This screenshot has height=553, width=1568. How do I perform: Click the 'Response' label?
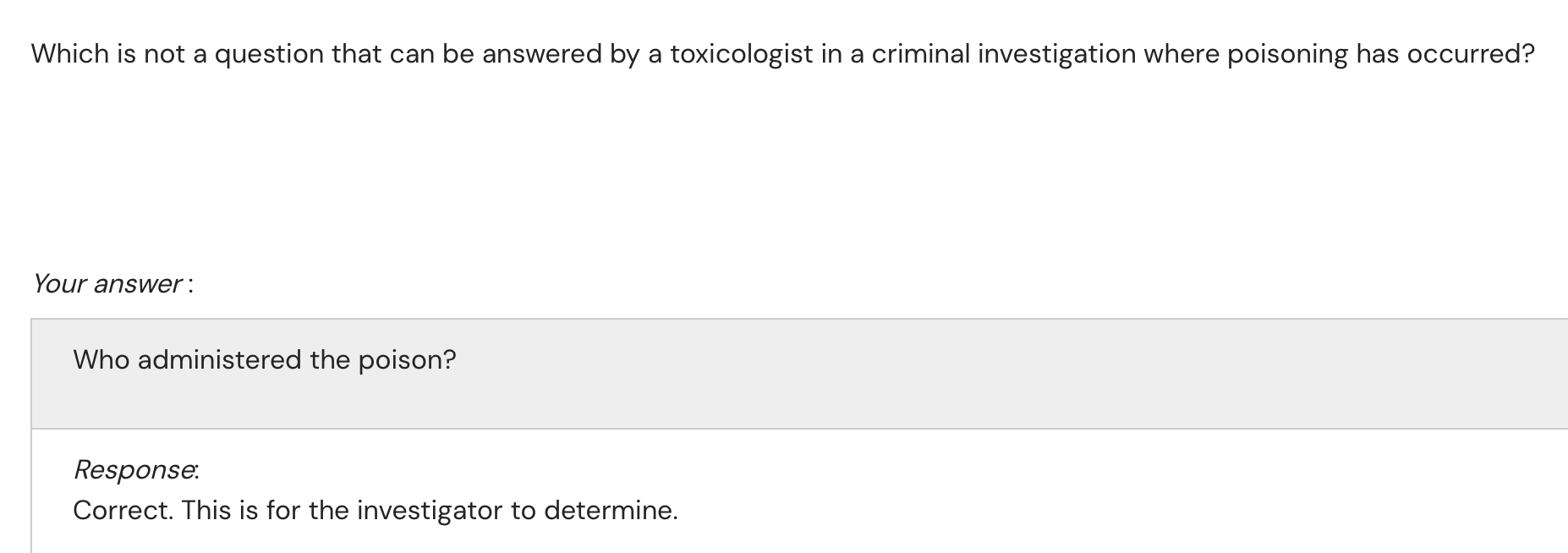(x=135, y=469)
